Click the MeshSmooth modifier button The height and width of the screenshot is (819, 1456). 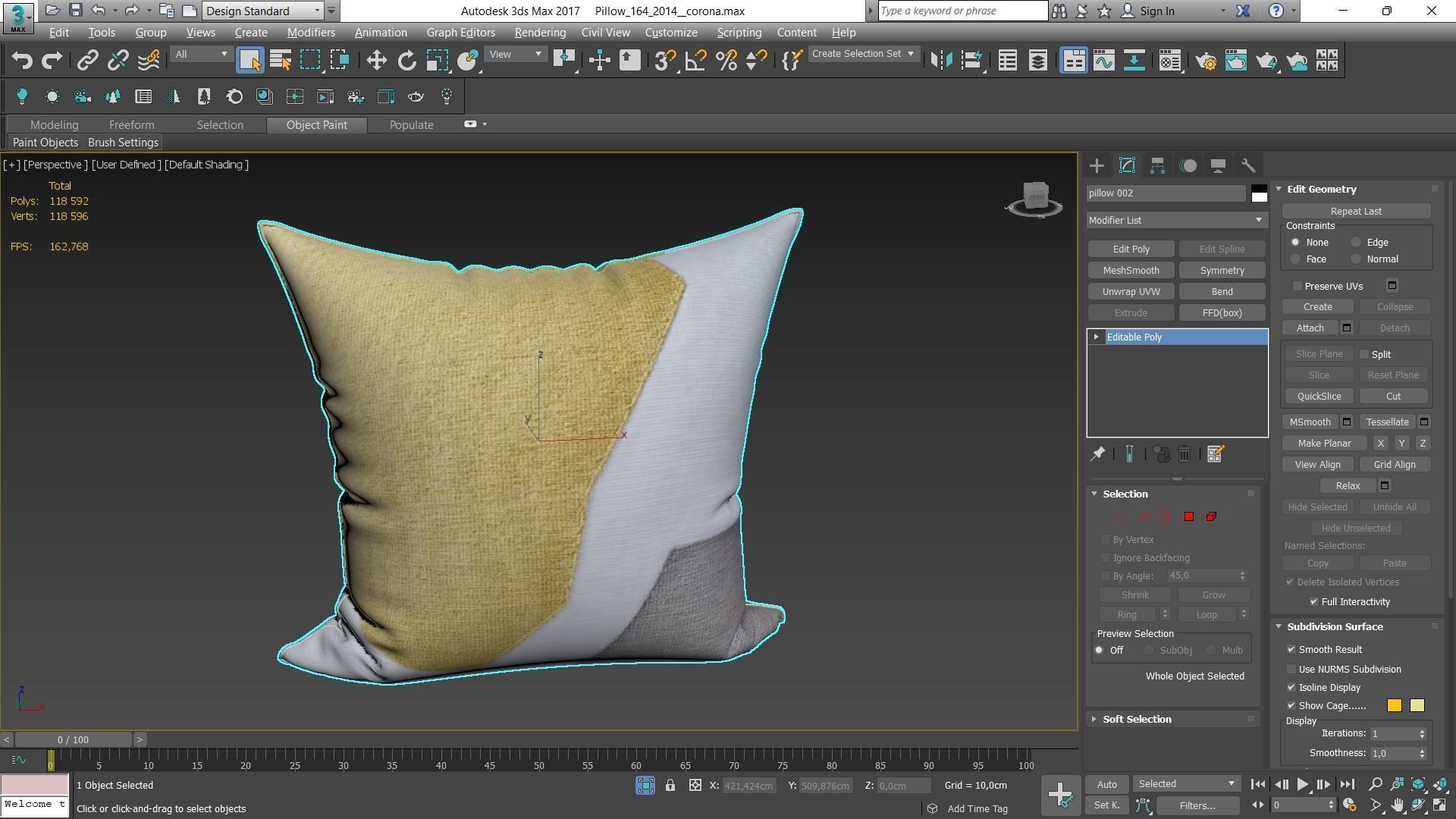coord(1131,271)
